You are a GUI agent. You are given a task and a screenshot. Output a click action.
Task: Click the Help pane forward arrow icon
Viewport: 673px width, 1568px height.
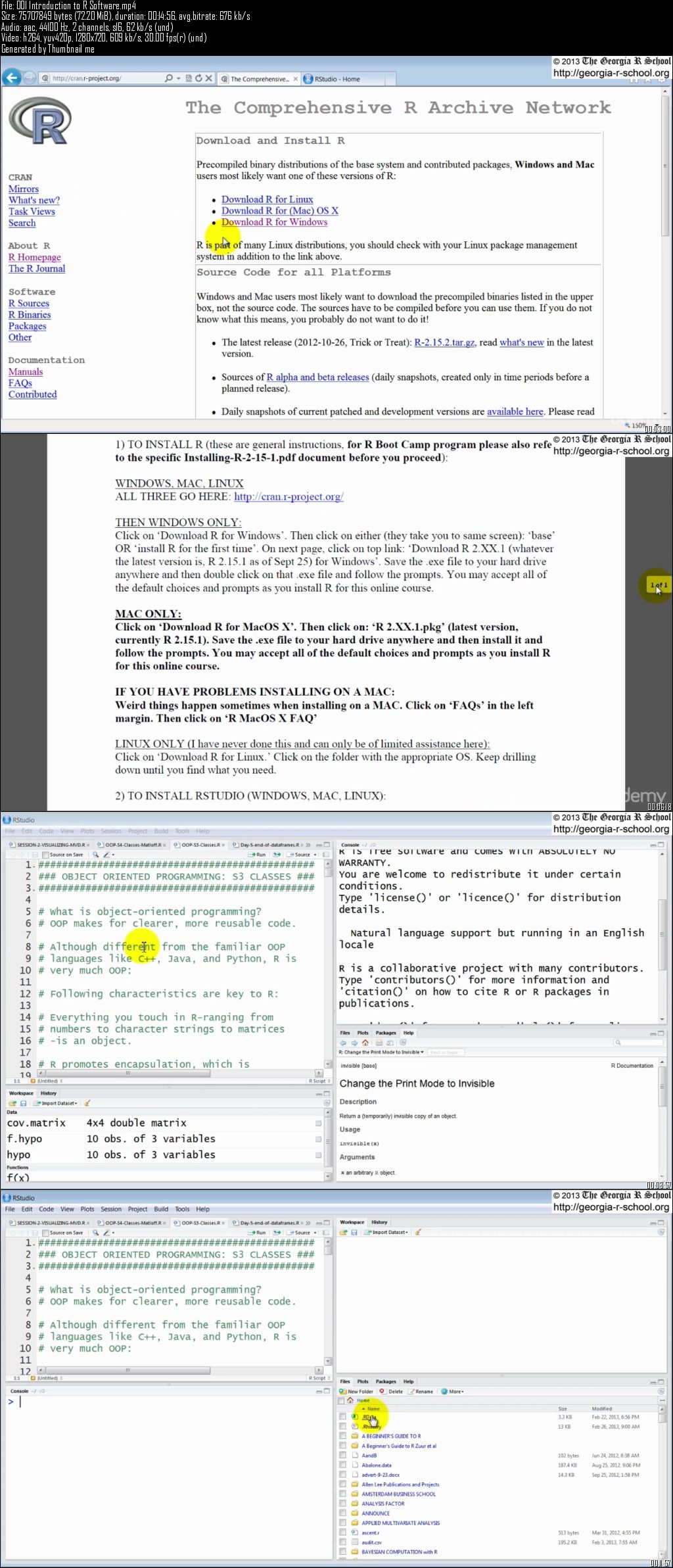pos(354,1043)
